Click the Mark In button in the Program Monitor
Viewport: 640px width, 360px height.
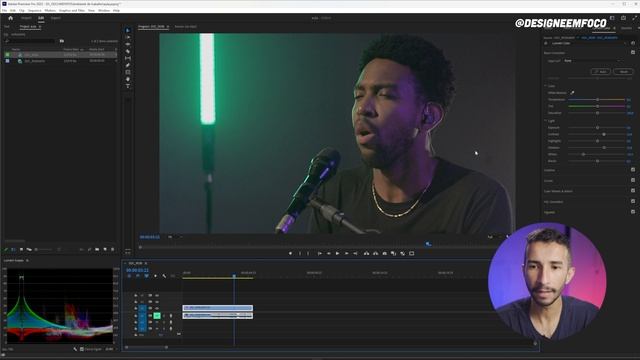click(x=300, y=253)
